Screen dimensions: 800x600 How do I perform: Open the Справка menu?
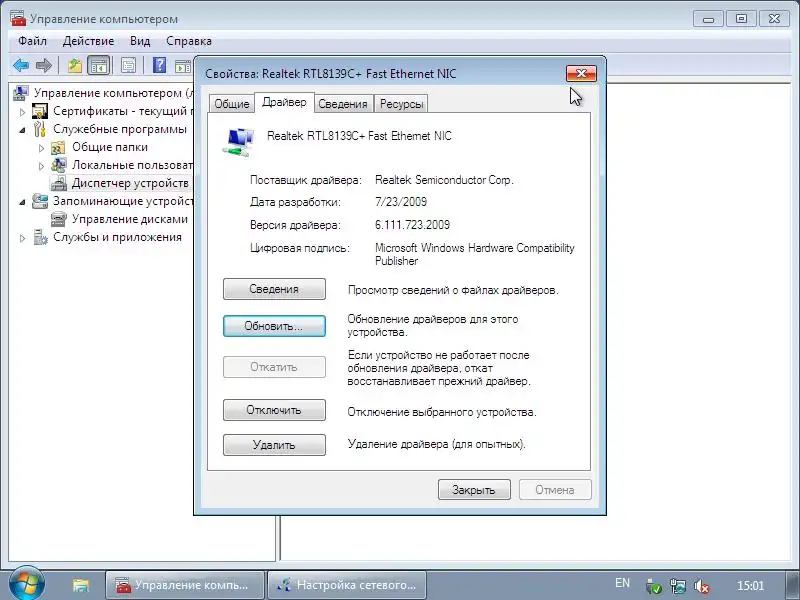pyautogui.click(x=189, y=41)
